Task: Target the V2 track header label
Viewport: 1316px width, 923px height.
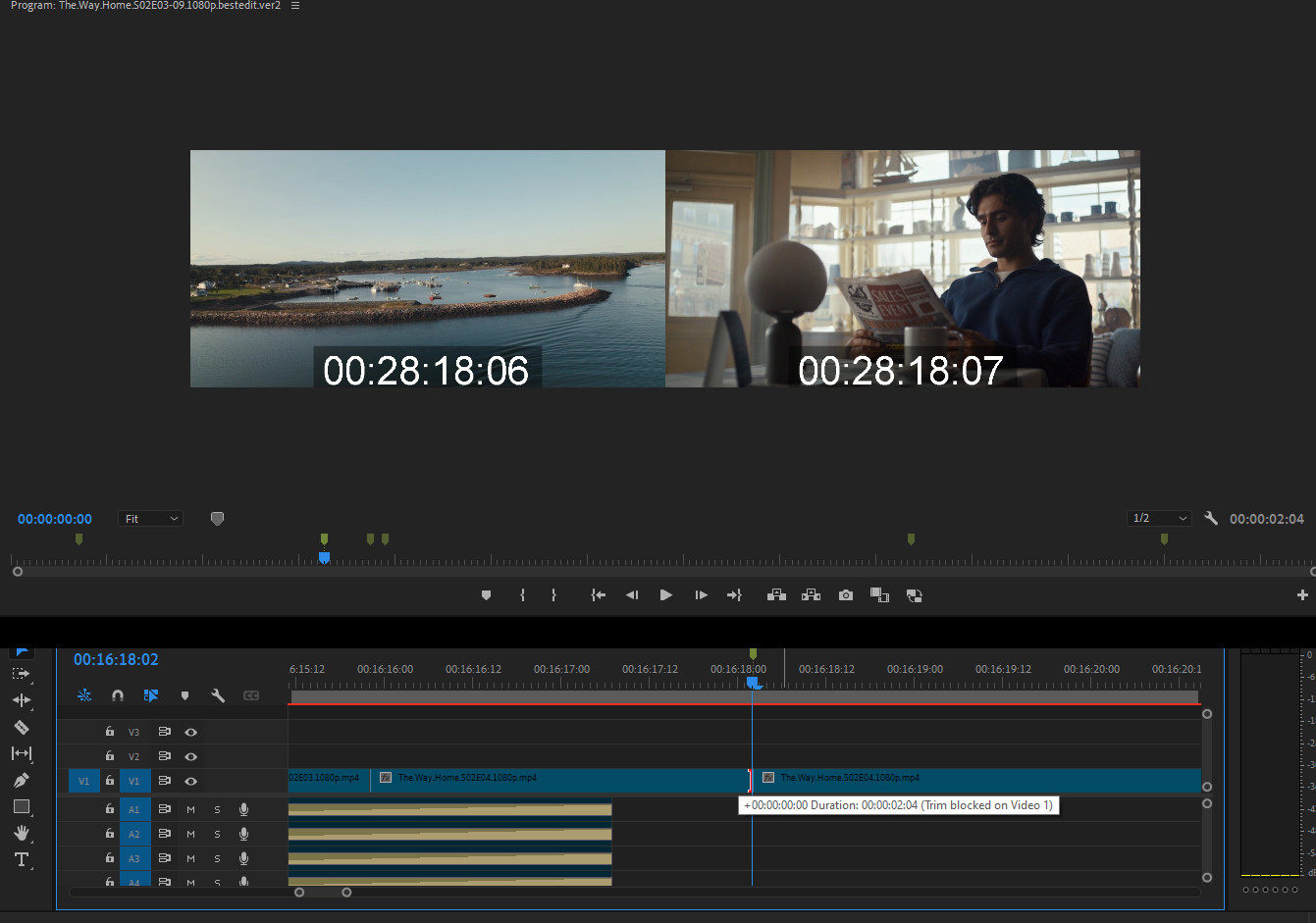Action: click(134, 756)
